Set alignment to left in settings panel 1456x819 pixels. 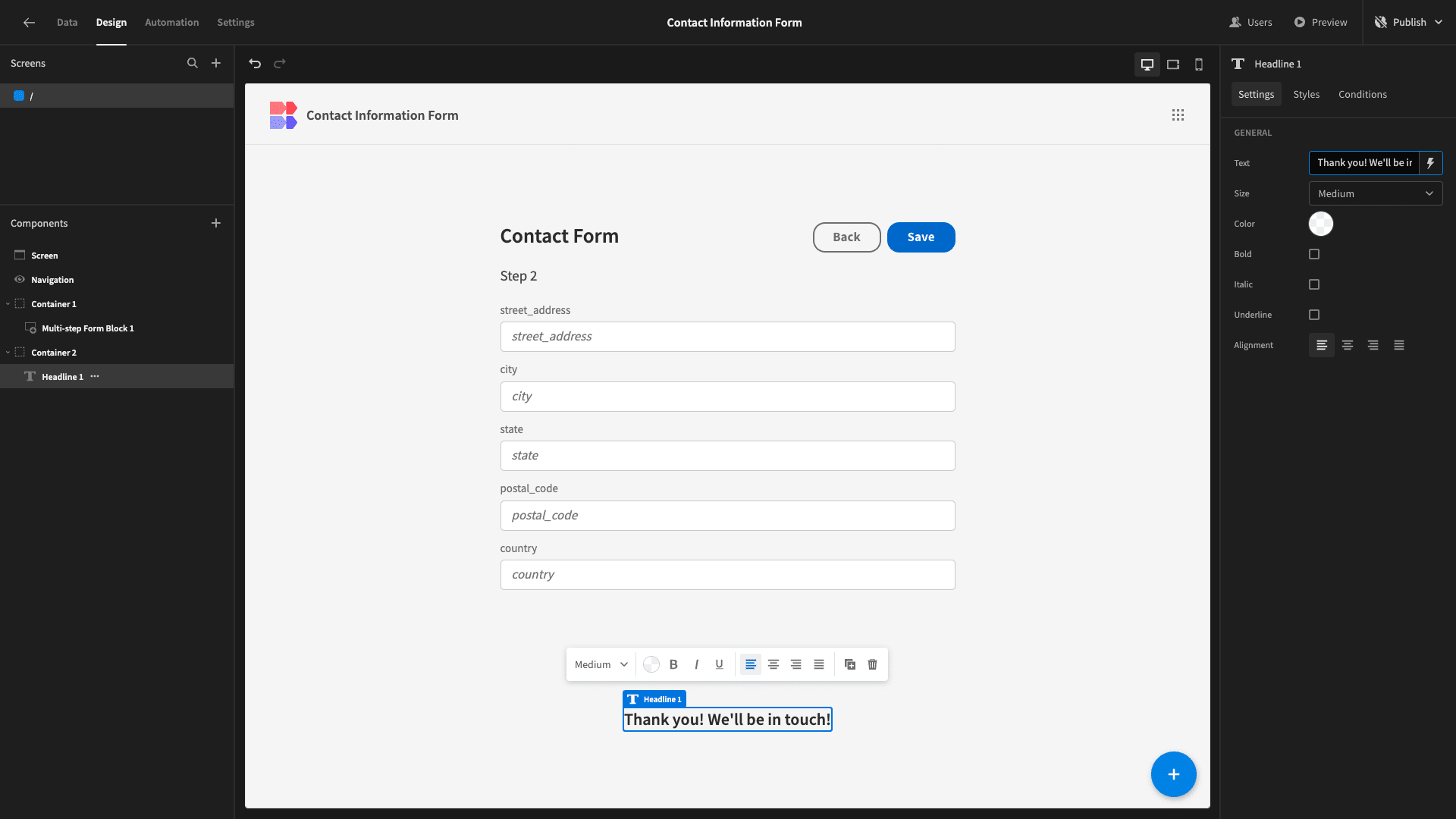pos(1322,345)
